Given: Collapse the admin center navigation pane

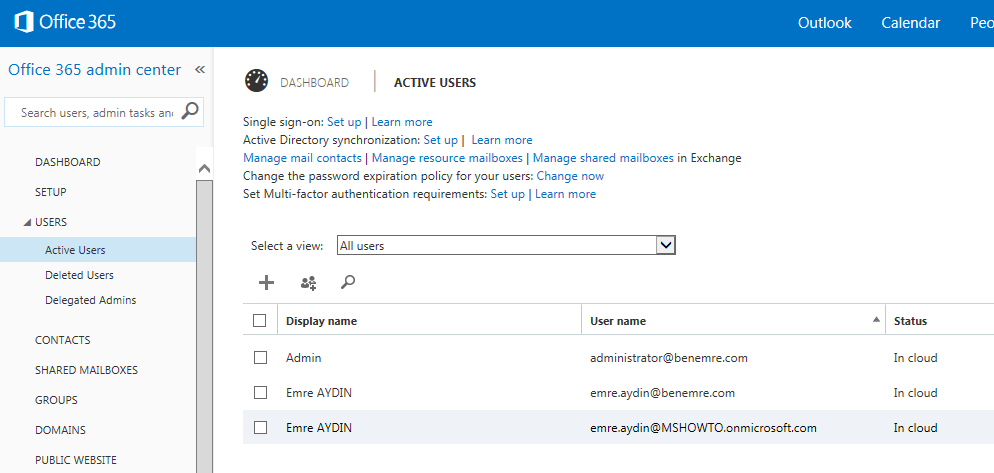Looking at the screenshot, I should (200, 70).
